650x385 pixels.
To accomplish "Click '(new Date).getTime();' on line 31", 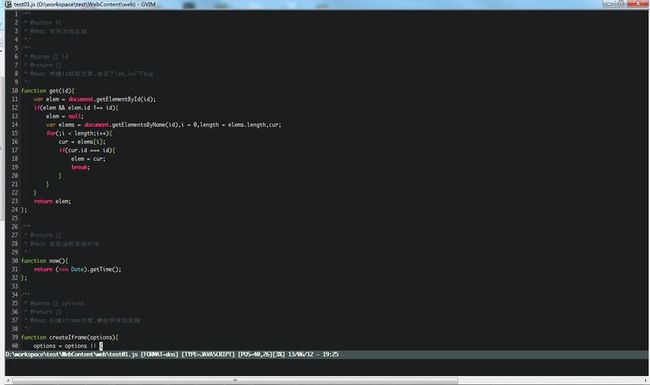I will click(89, 269).
